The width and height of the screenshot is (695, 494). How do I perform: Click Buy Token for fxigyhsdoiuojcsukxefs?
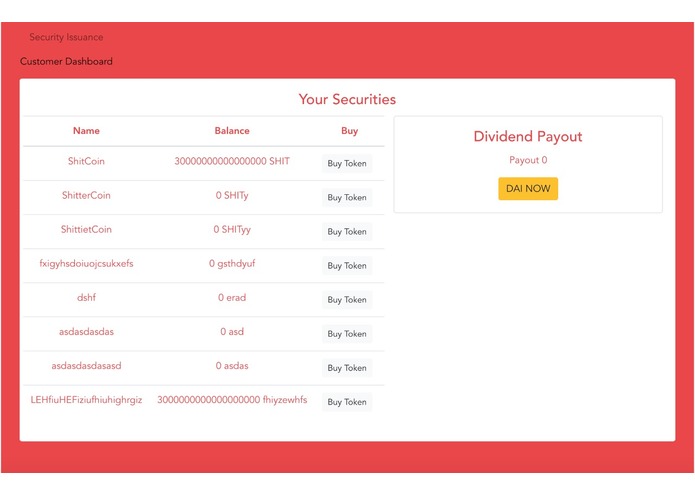tap(347, 266)
